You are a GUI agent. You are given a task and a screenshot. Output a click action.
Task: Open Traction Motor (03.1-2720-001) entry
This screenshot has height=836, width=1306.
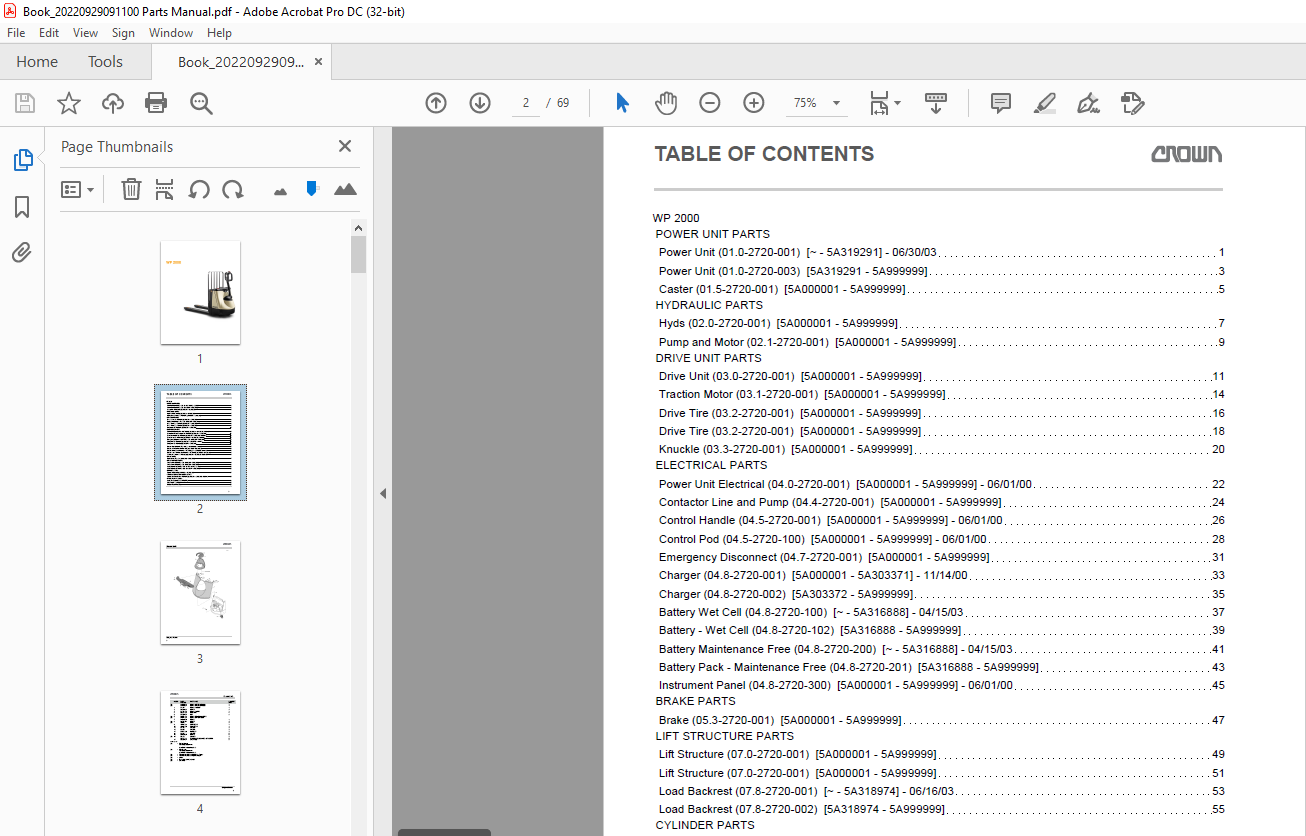click(941, 395)
